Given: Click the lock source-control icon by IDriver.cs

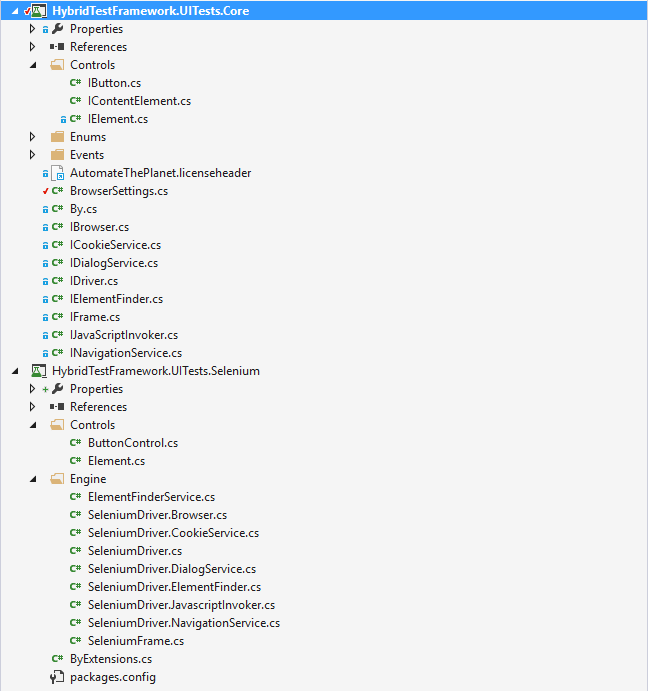Looking at the screenshot, I should click(x=45, y=281).
